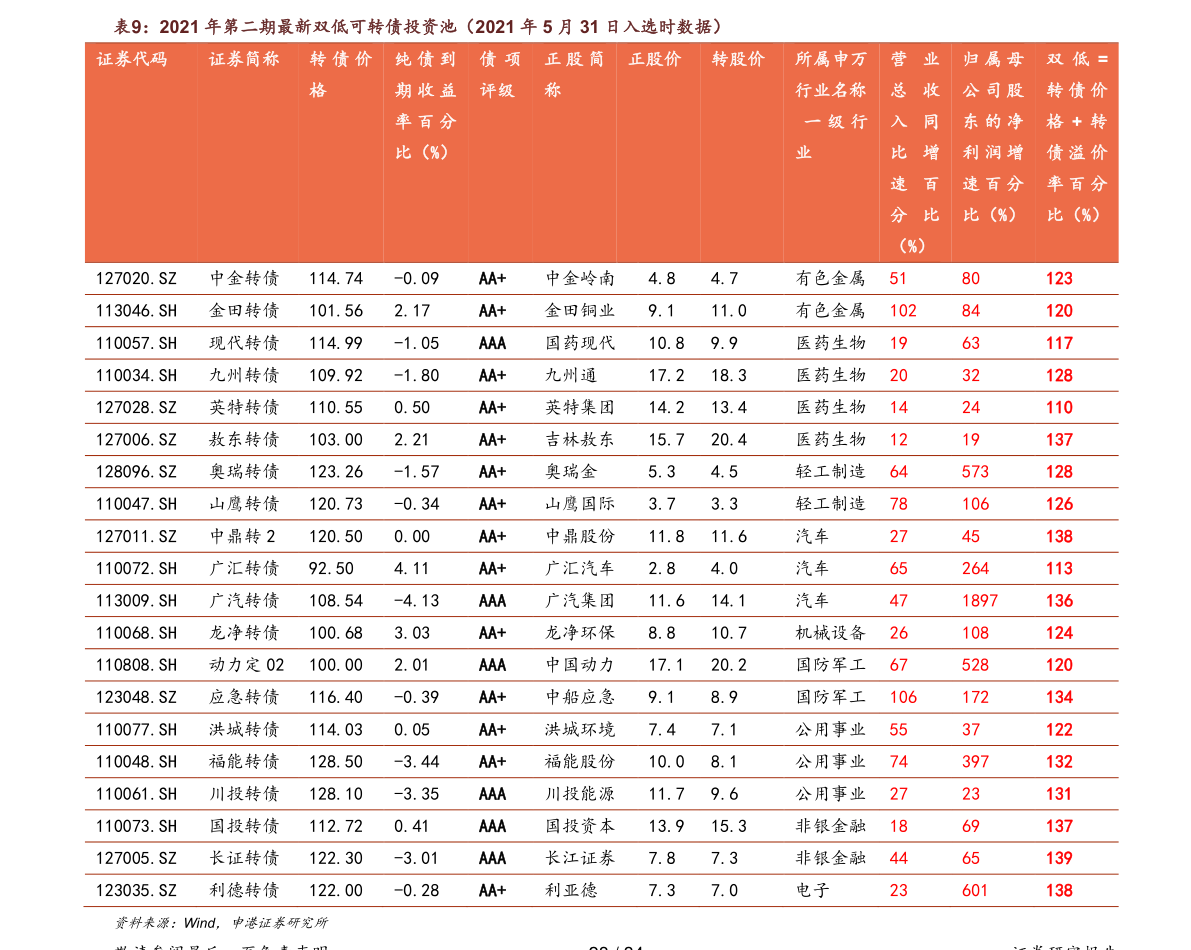Click the table title 表9 text

point(417,26)
